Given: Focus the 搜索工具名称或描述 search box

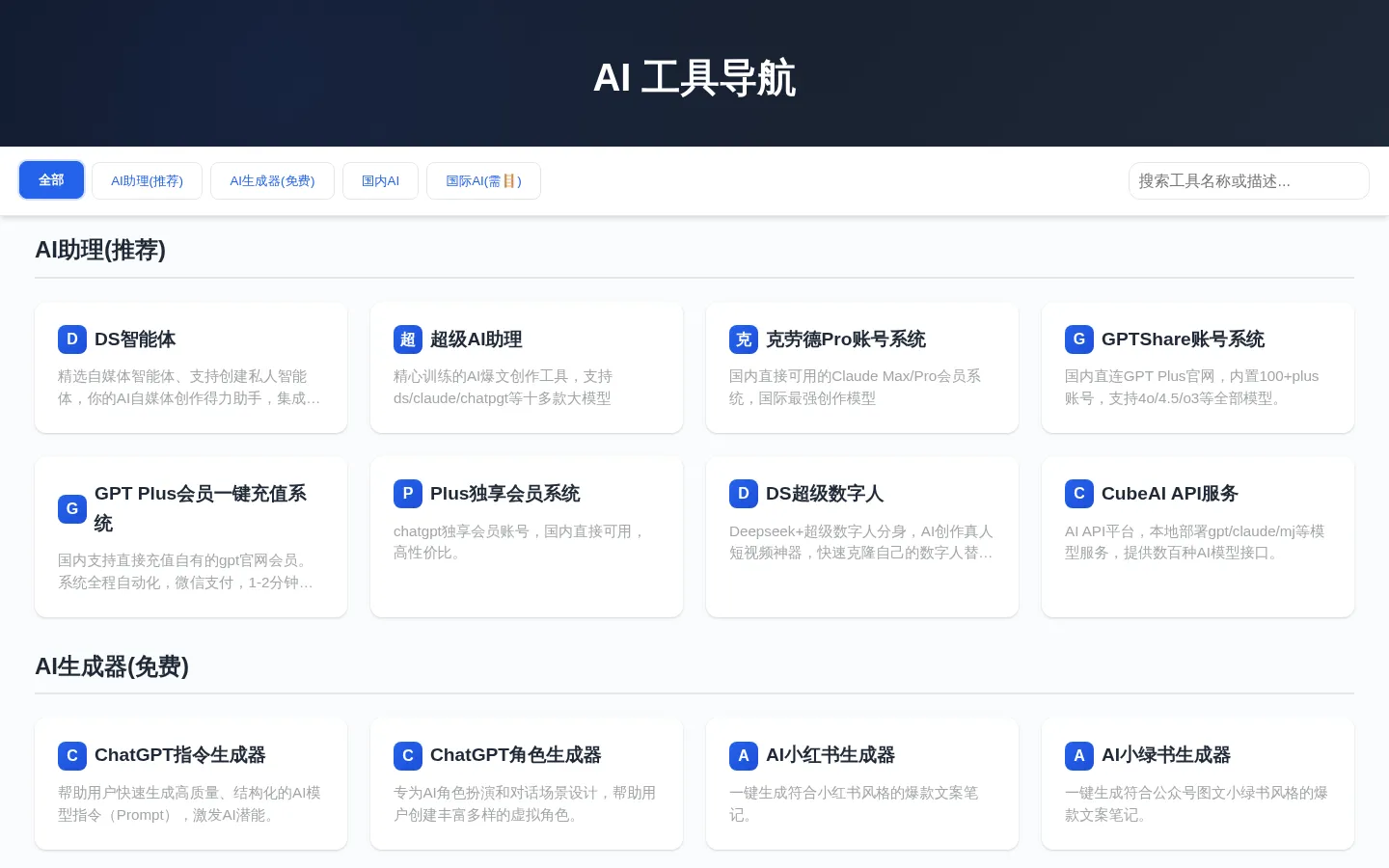Looking at the screenshot, I should click(1249, 180).
